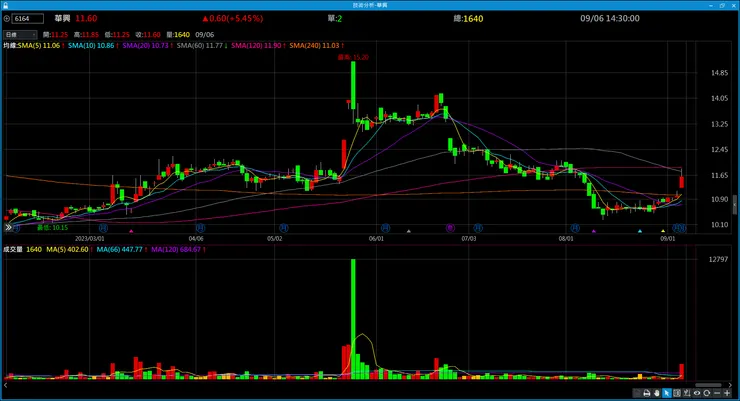The height and width of the screenshot is (401, 740).
Task: Click the SMA(5) 11.06 label
Action: [41, 45]
